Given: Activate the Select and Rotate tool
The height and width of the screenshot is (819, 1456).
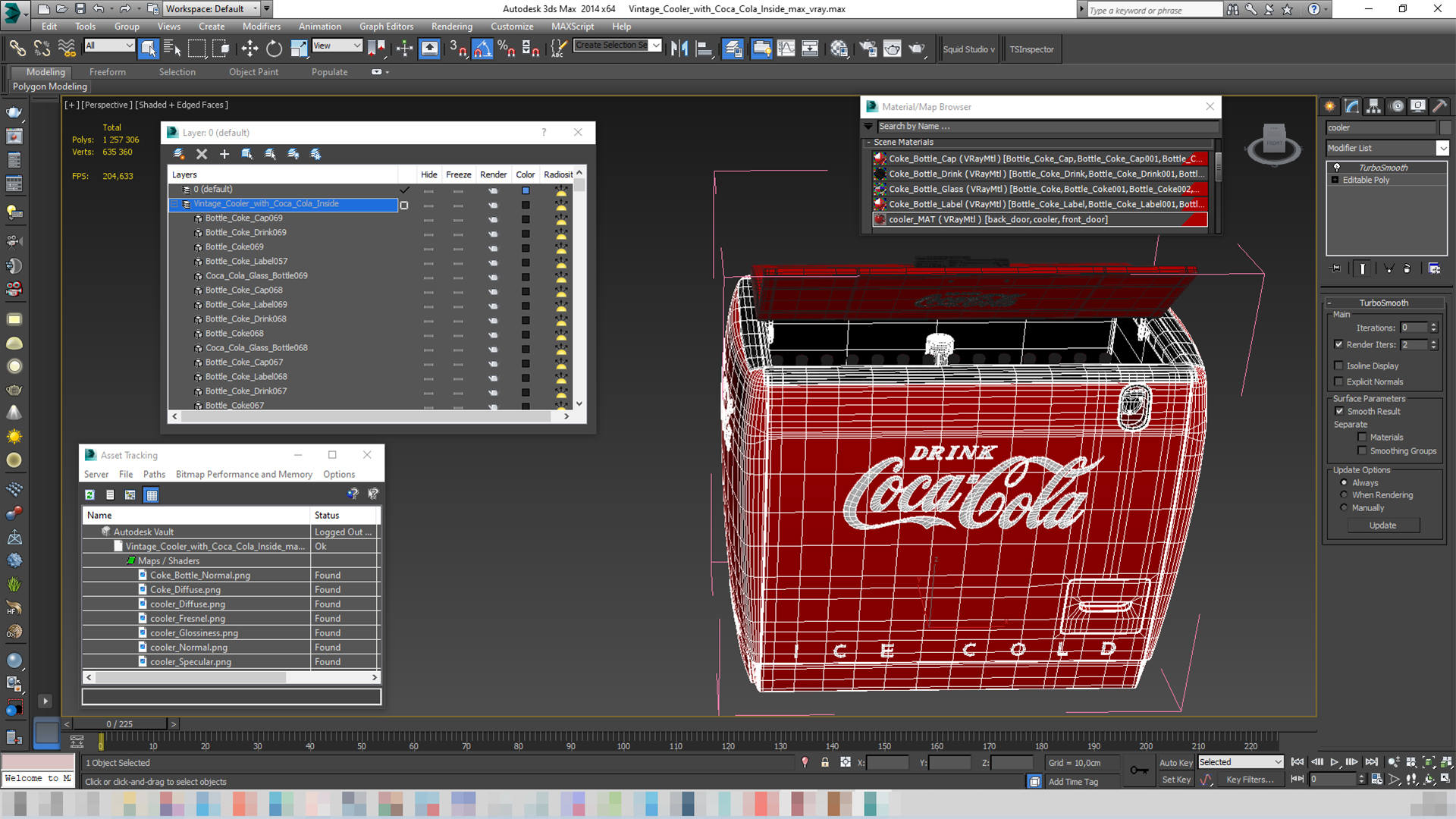Looking at the screenshot, I should click(274, 49).
